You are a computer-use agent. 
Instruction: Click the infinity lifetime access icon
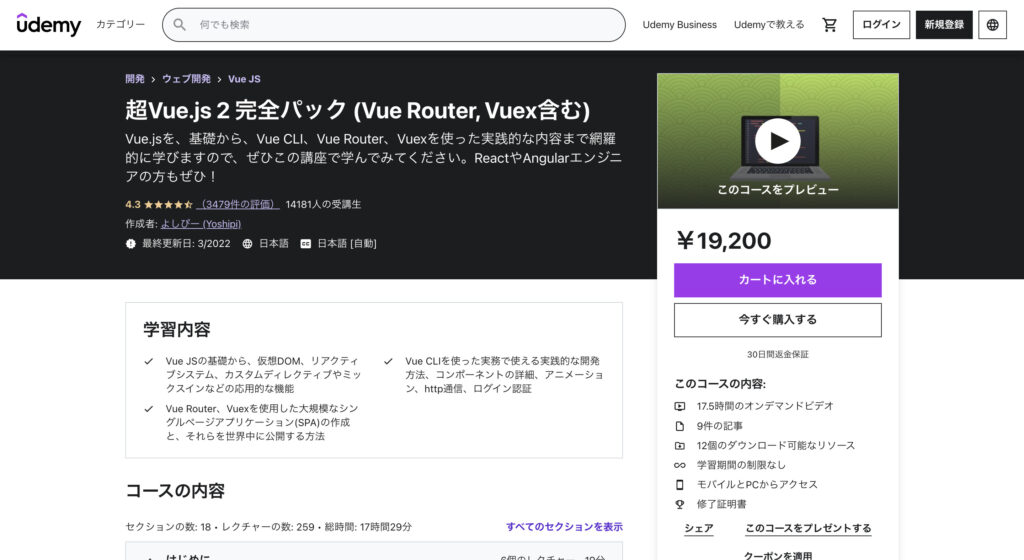(680, 465)
